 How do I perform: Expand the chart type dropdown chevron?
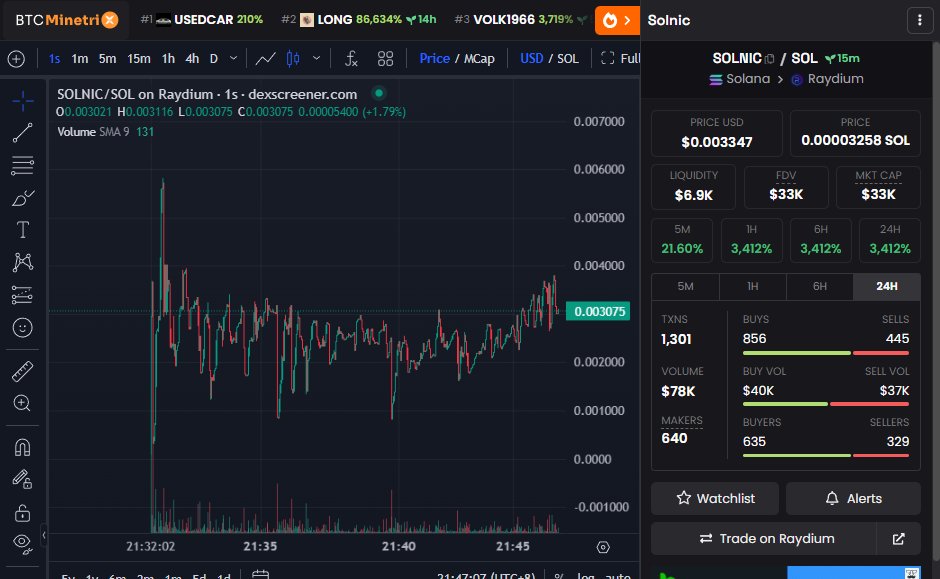[x=317, y=59]
